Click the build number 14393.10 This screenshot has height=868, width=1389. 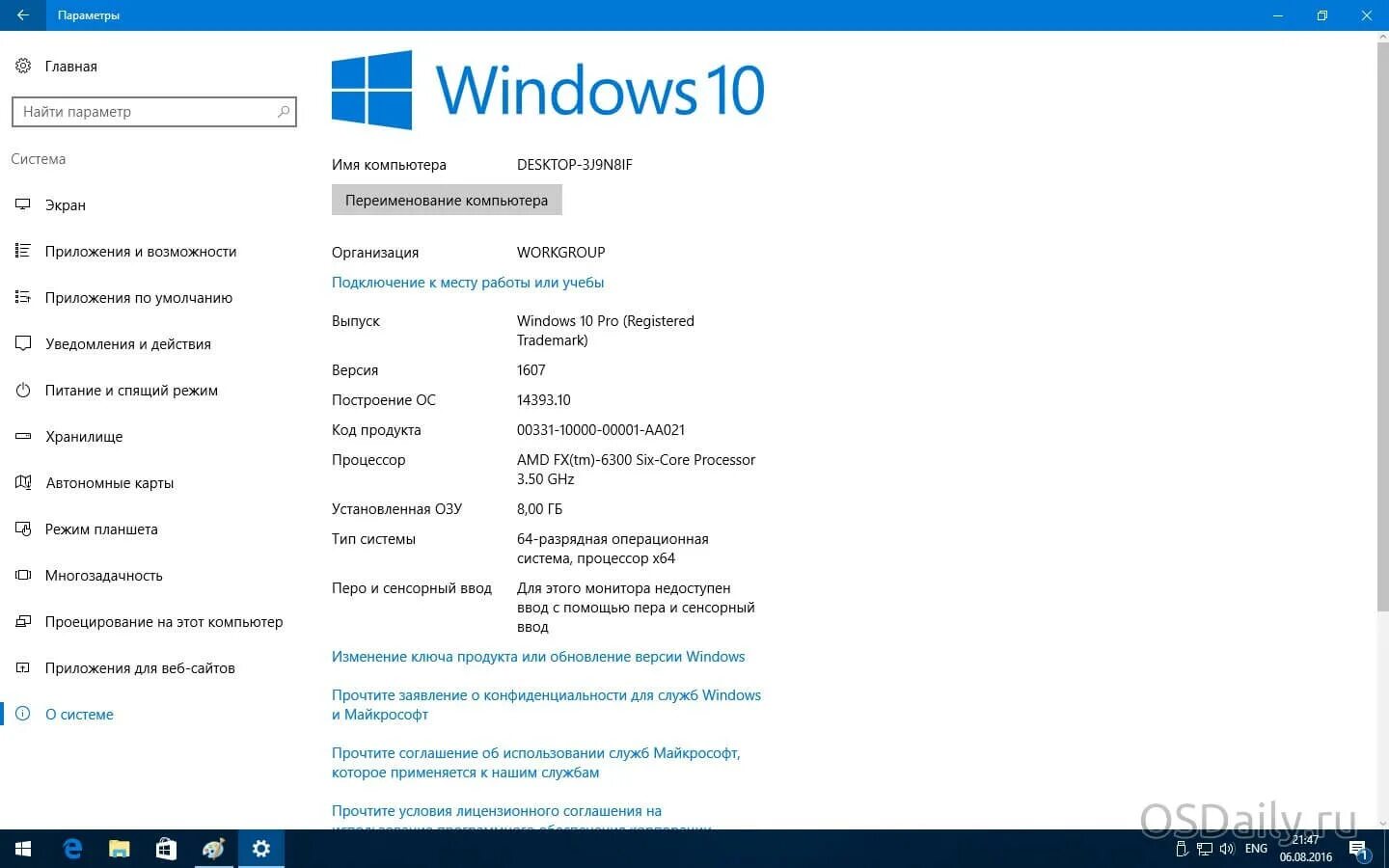click(x=544, y=400)
